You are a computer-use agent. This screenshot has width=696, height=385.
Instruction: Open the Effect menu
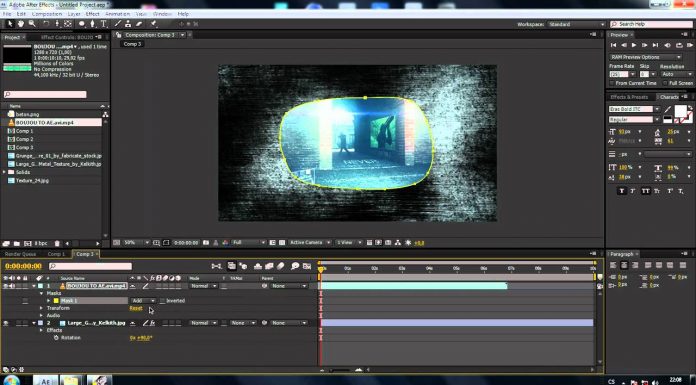[92, 14]
